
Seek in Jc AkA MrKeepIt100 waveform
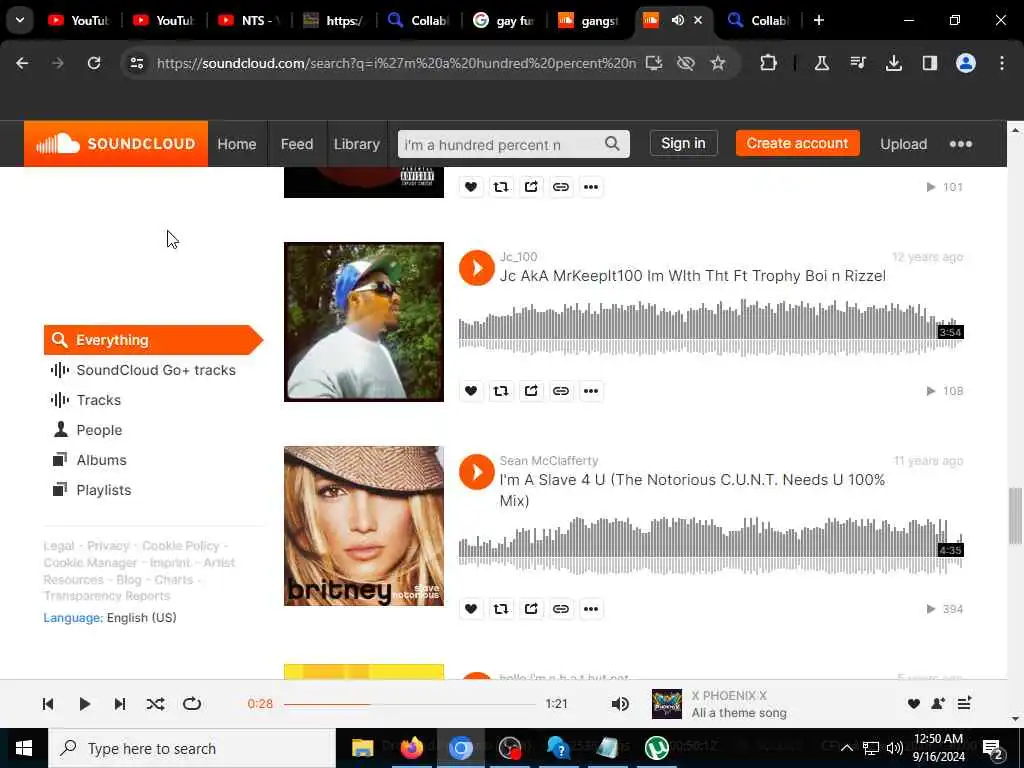(711, 328)
